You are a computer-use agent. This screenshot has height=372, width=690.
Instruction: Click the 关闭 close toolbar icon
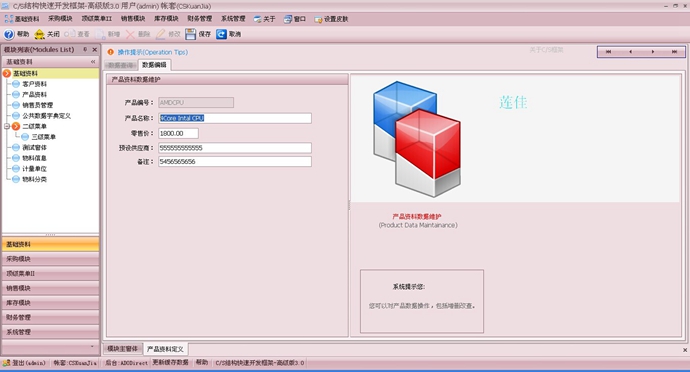pos(40,34)
